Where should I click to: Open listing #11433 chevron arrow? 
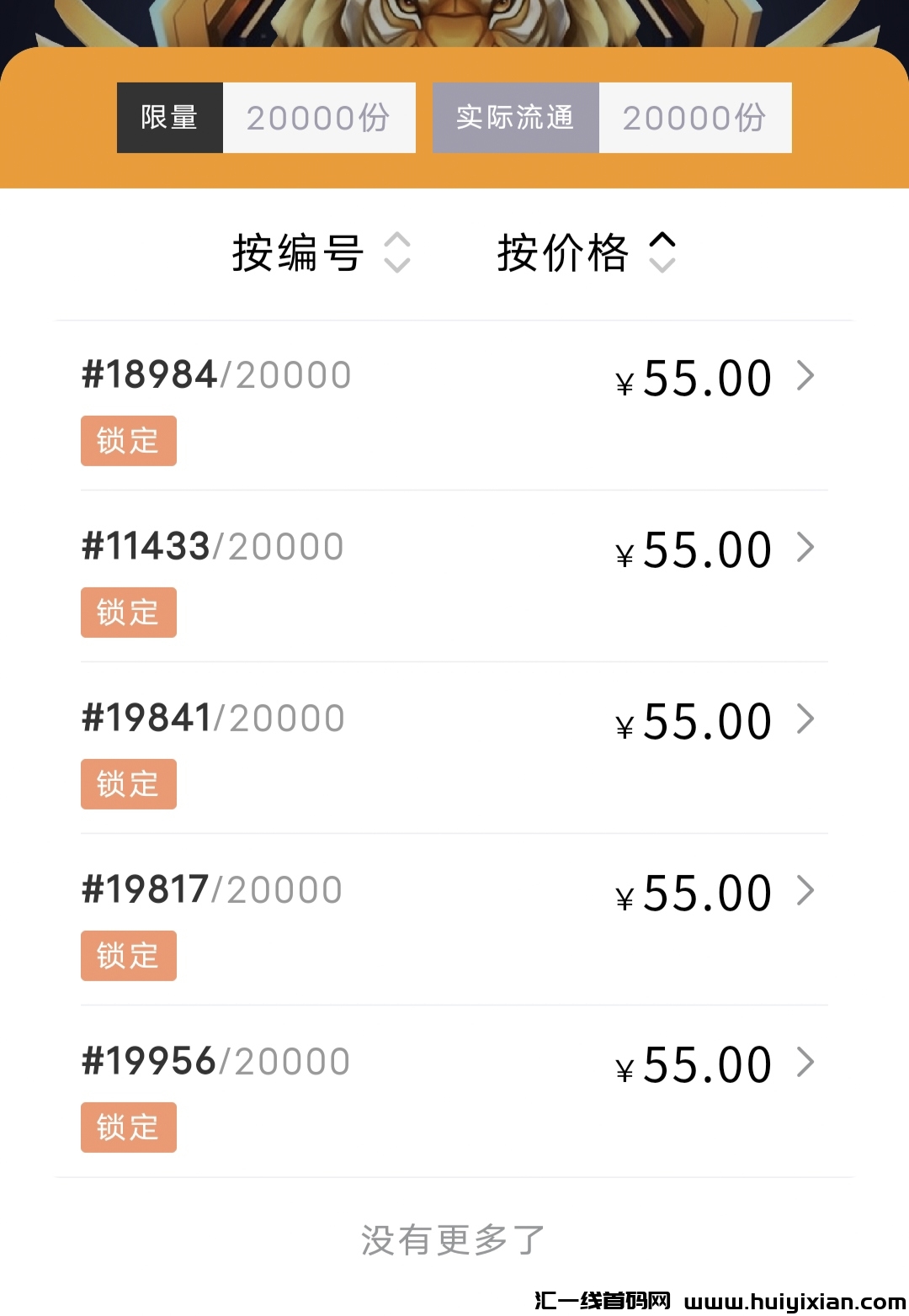tap(805, 548)
